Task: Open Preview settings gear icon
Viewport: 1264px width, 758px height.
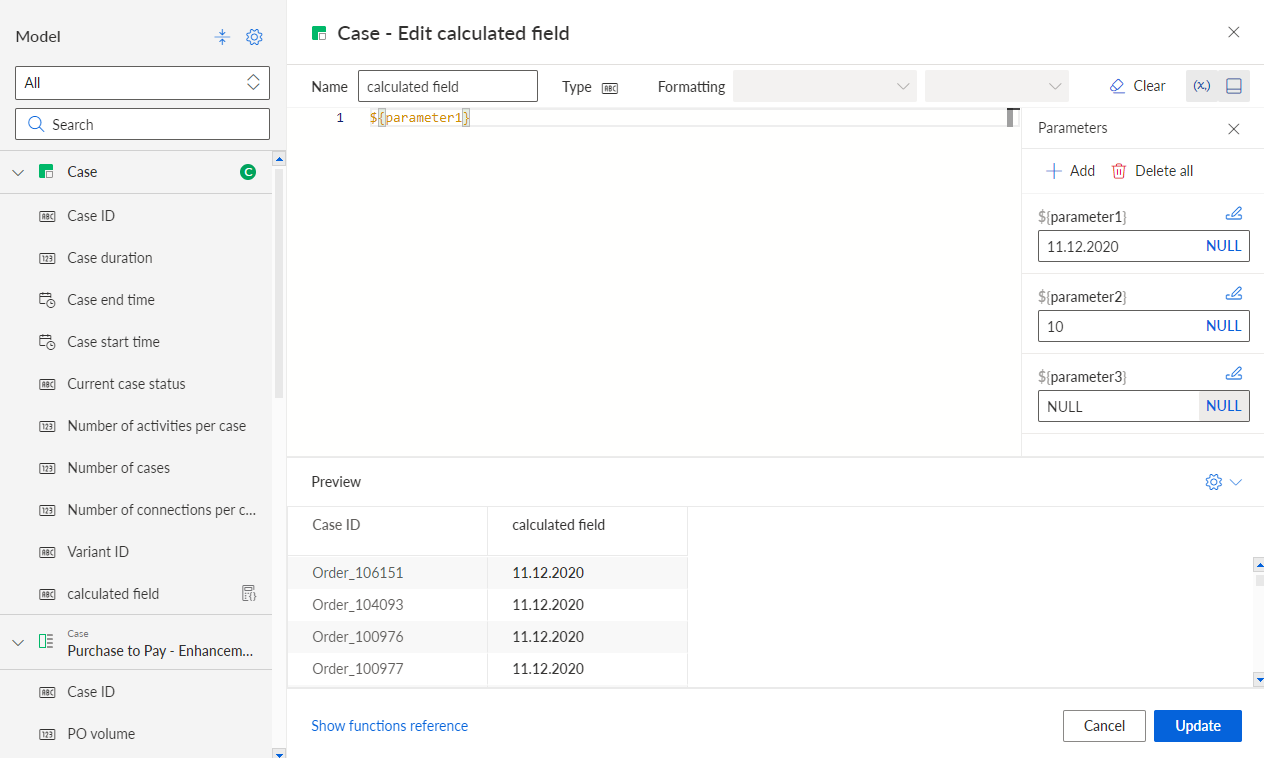Action: coord(1214,482)
